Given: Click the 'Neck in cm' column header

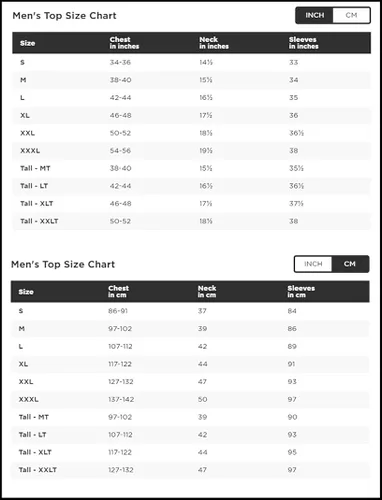Looking at the screenshot, I should (207, 292).
